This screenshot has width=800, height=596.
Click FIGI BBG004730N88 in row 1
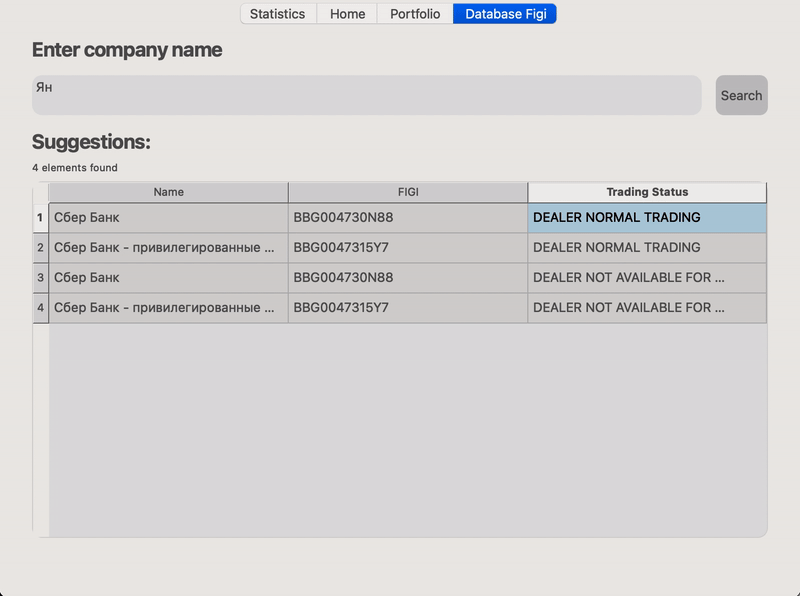[x=408, y=218]
